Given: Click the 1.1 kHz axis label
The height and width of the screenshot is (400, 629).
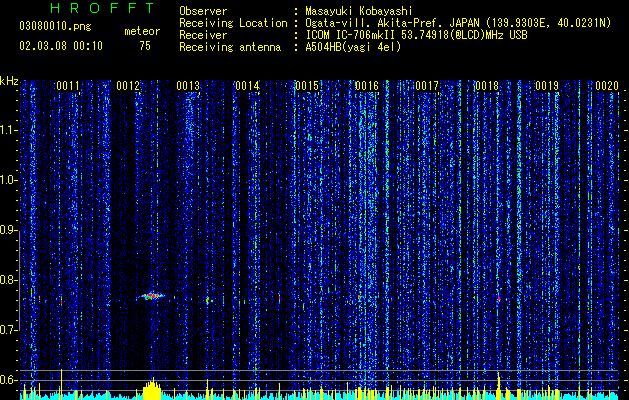Looking at the screenshot, I should (8, 130).
